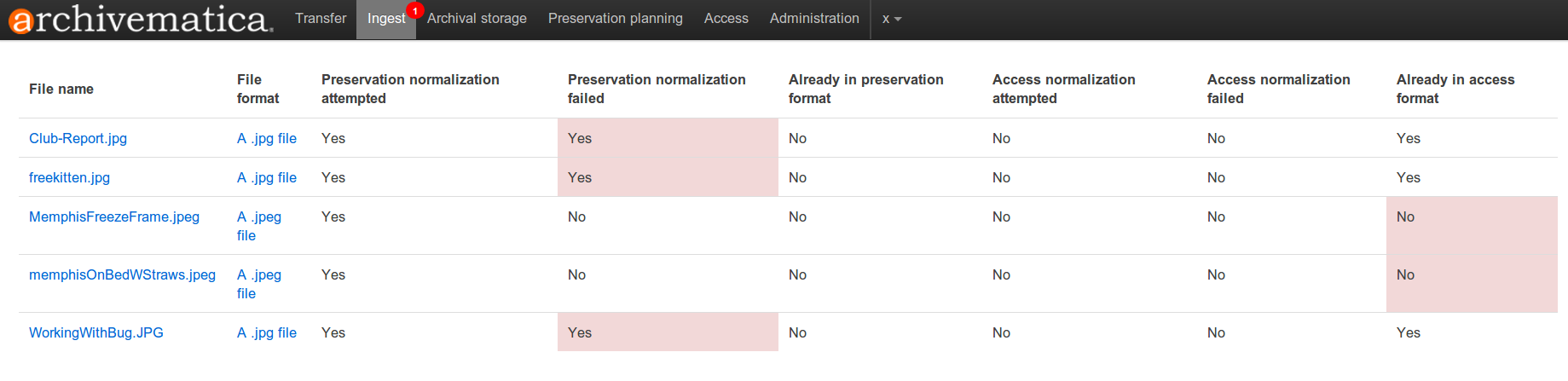Image resolution: width=1568 pixels, height=381 pixels.
Task: Click MemphisFreezeFrame.jpeg file link
Action: (114, 216)
